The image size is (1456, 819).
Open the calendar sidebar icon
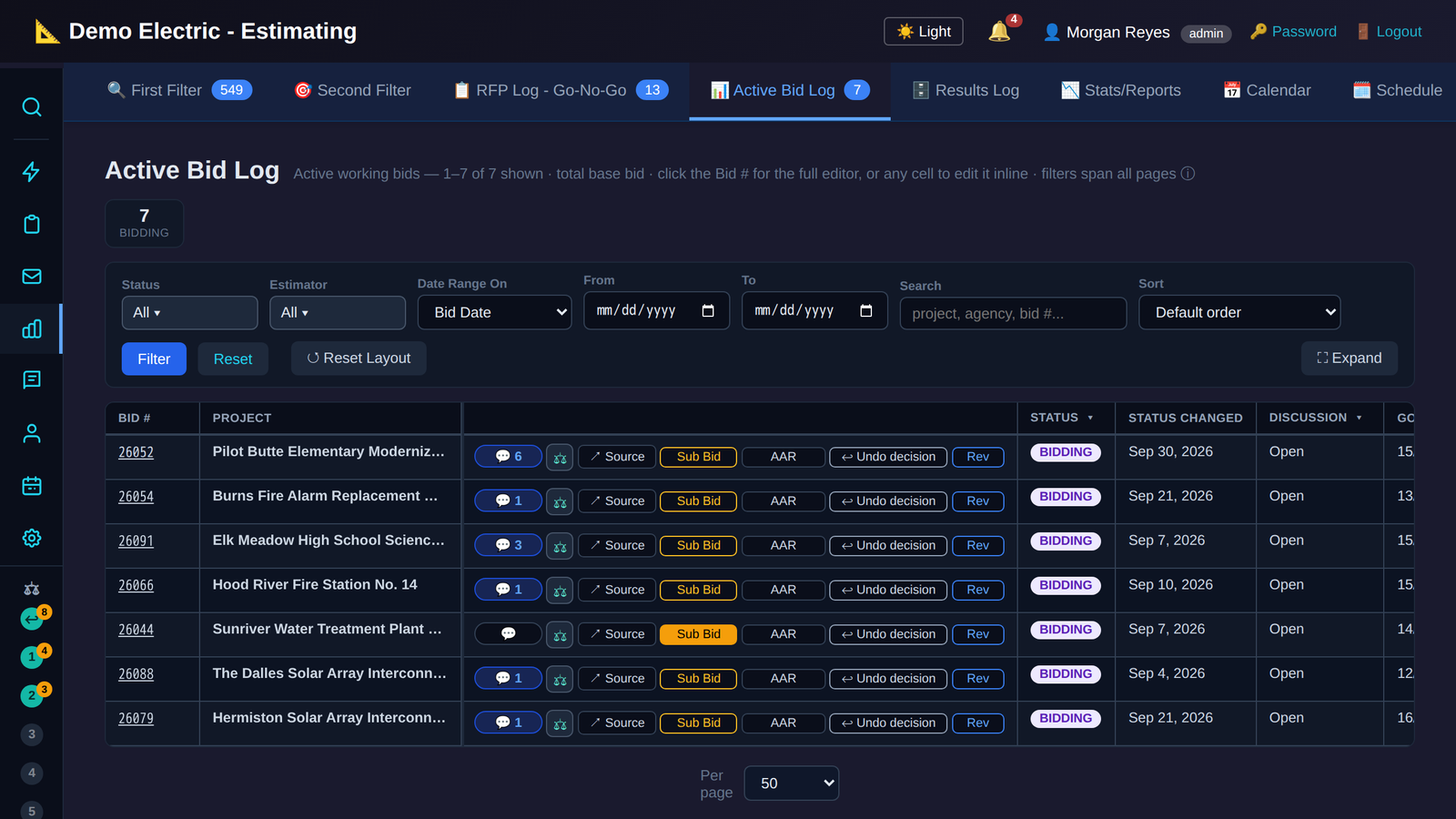[x=31, y=486]
